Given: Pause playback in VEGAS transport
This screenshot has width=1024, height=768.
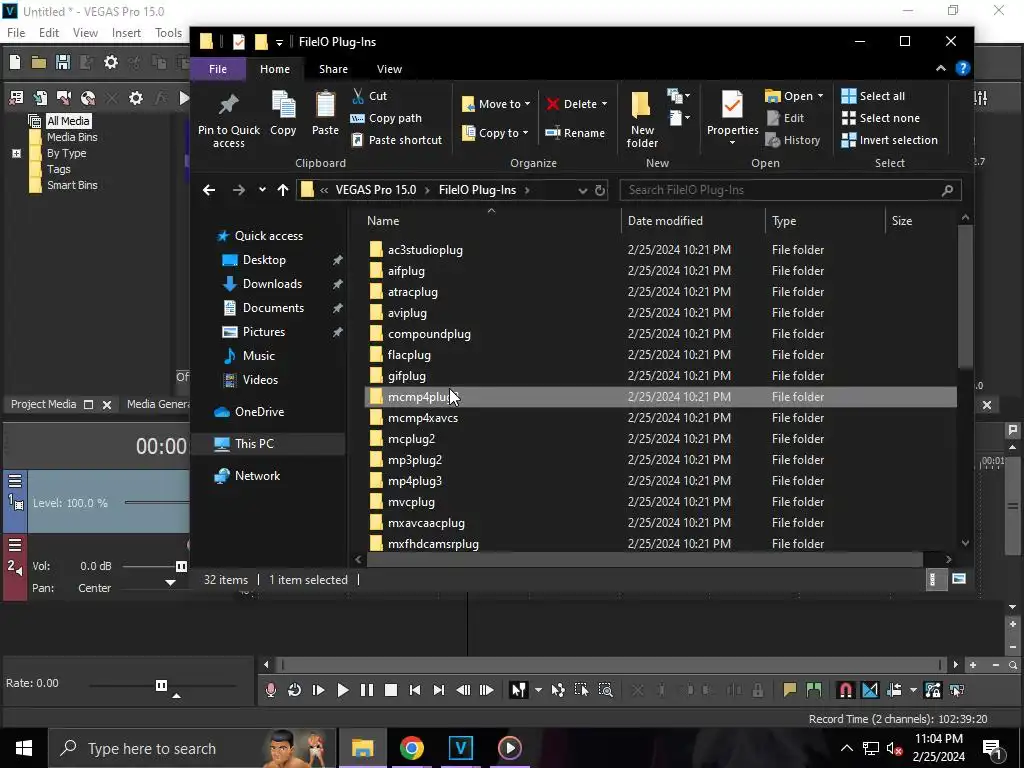Looking at the screenshot, I should click(x=367, y=690).
